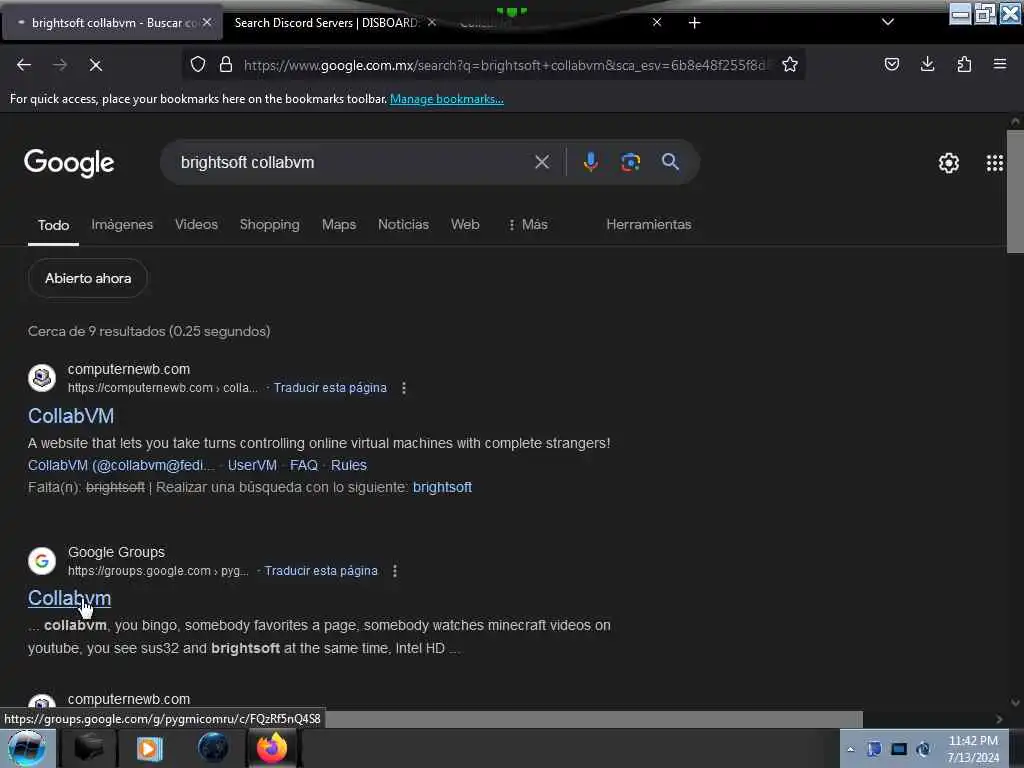
Task: Expand the Más search filters menu
Action: pos(528,224)
